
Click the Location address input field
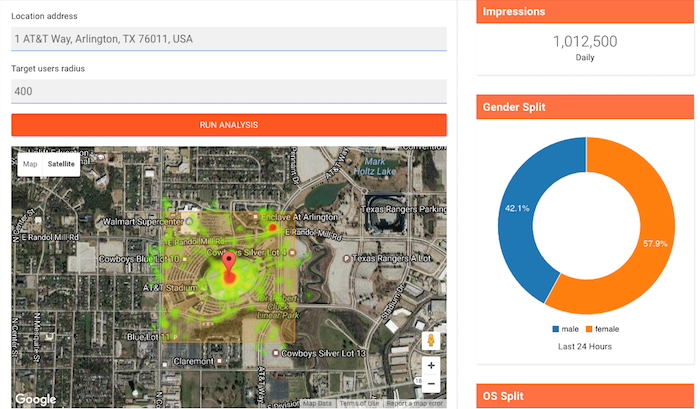click(x=229, y=39)
